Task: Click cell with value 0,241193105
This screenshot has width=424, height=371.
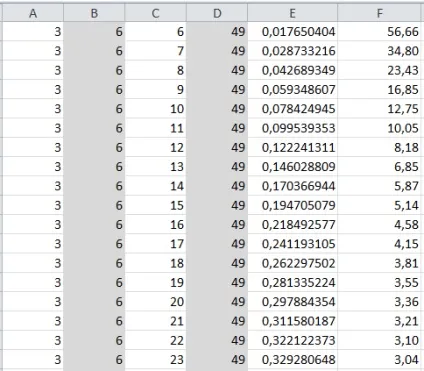Action: [293, 244]
